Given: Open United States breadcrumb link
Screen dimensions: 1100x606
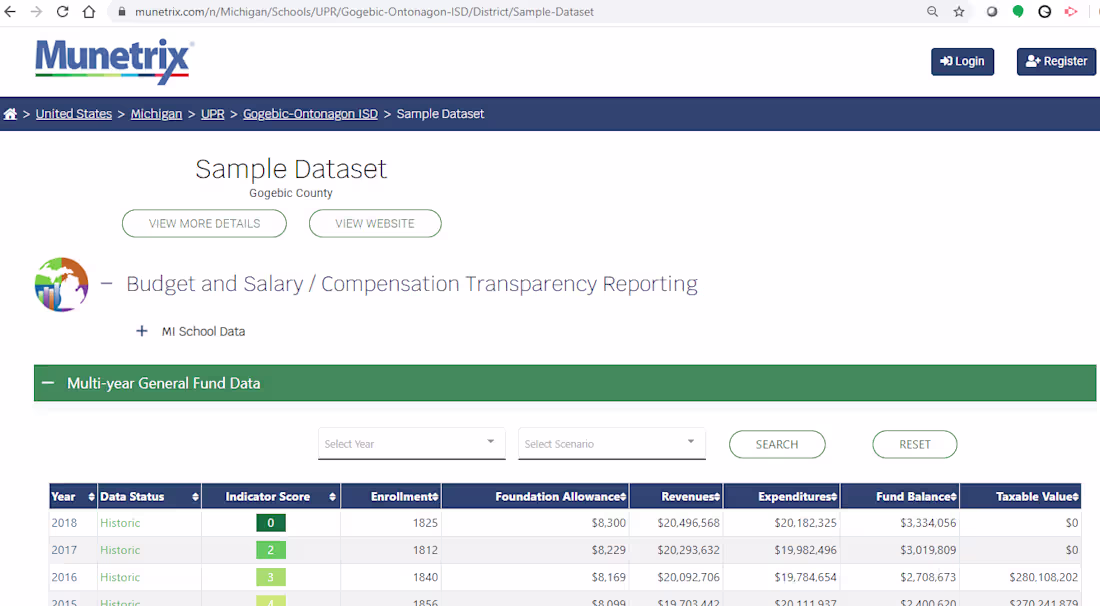Looking at the screenshot, I should coord(74,114).
